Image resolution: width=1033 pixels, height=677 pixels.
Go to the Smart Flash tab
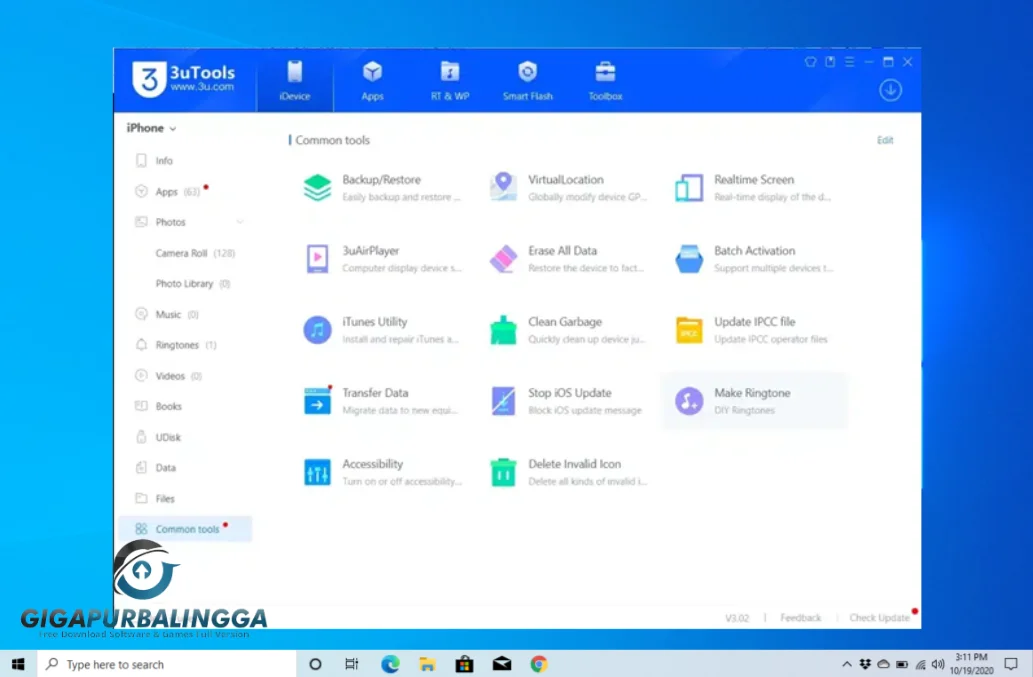[528, 80]
